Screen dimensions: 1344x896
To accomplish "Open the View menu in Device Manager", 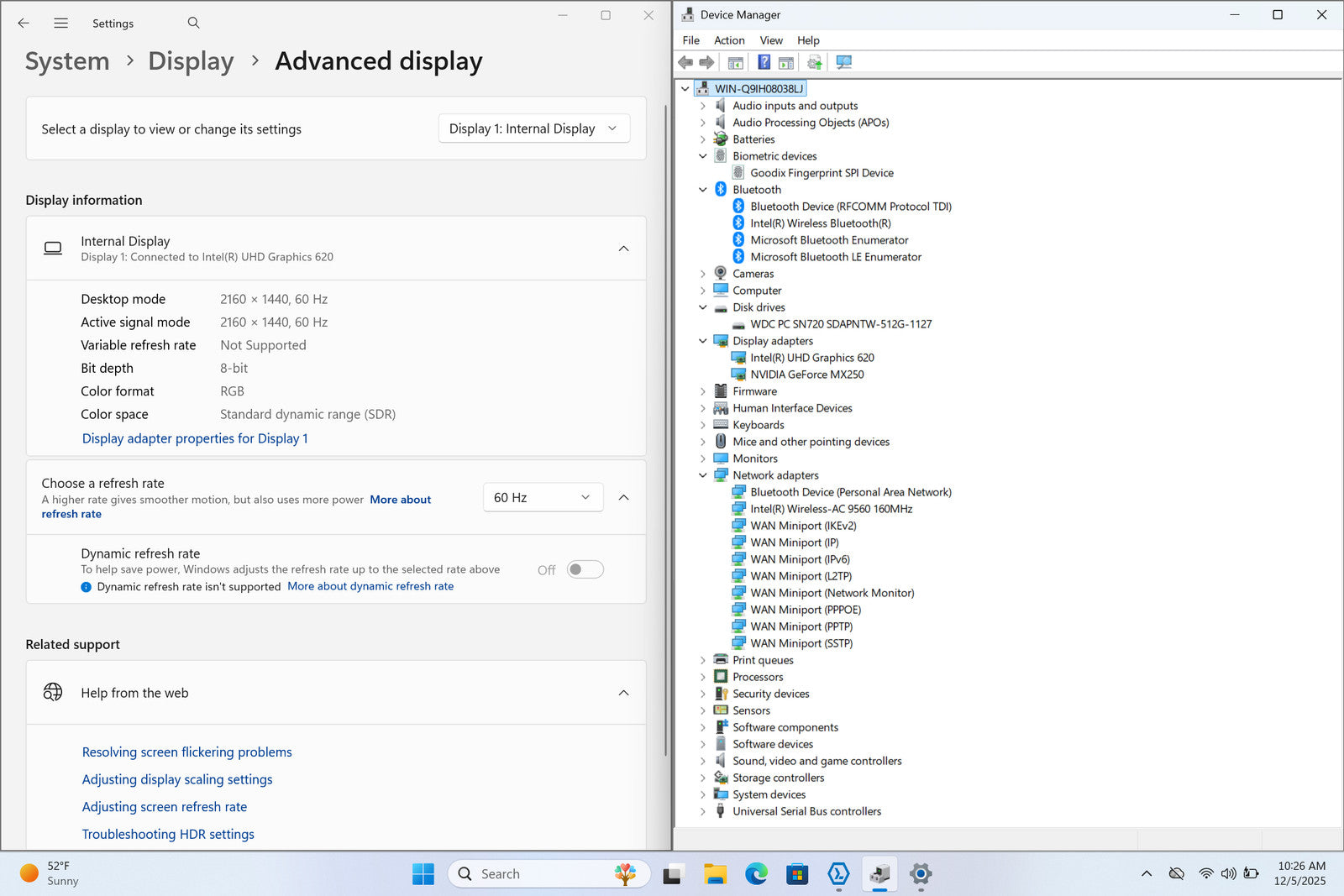I will (770, 40).
